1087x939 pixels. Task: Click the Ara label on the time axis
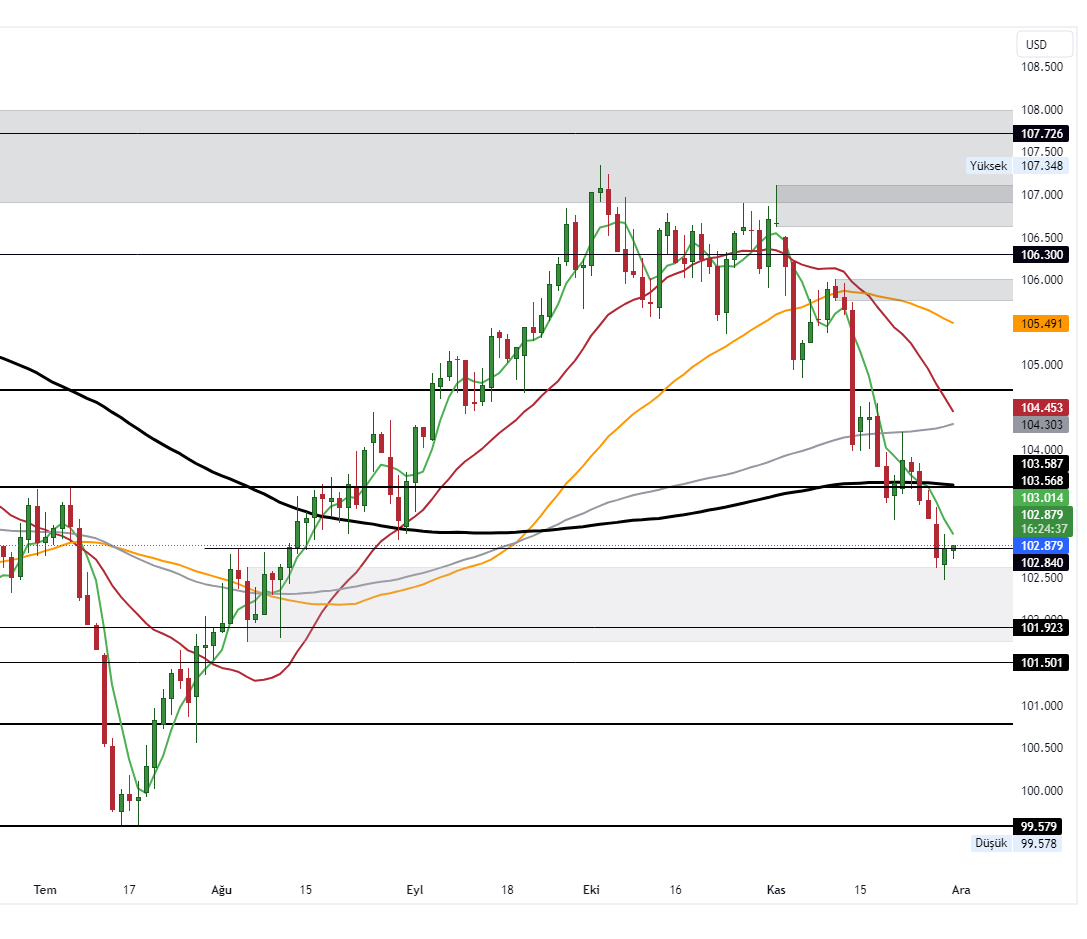[x=960, y=889]
